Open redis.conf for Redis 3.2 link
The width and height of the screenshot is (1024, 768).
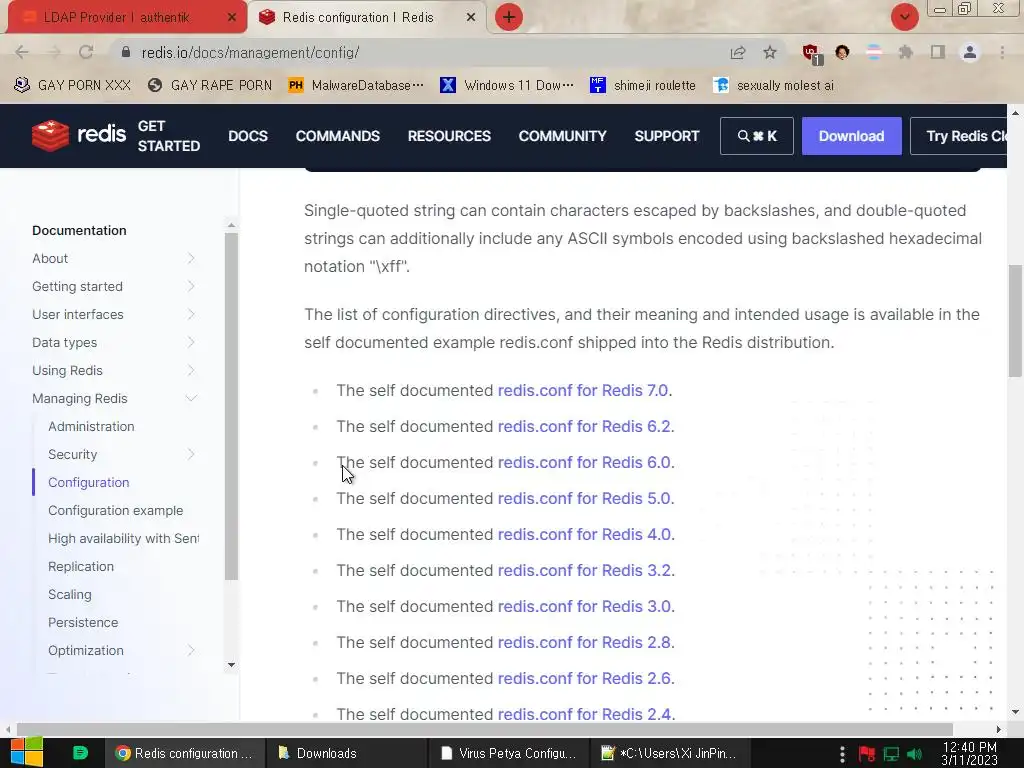(584, 570)
